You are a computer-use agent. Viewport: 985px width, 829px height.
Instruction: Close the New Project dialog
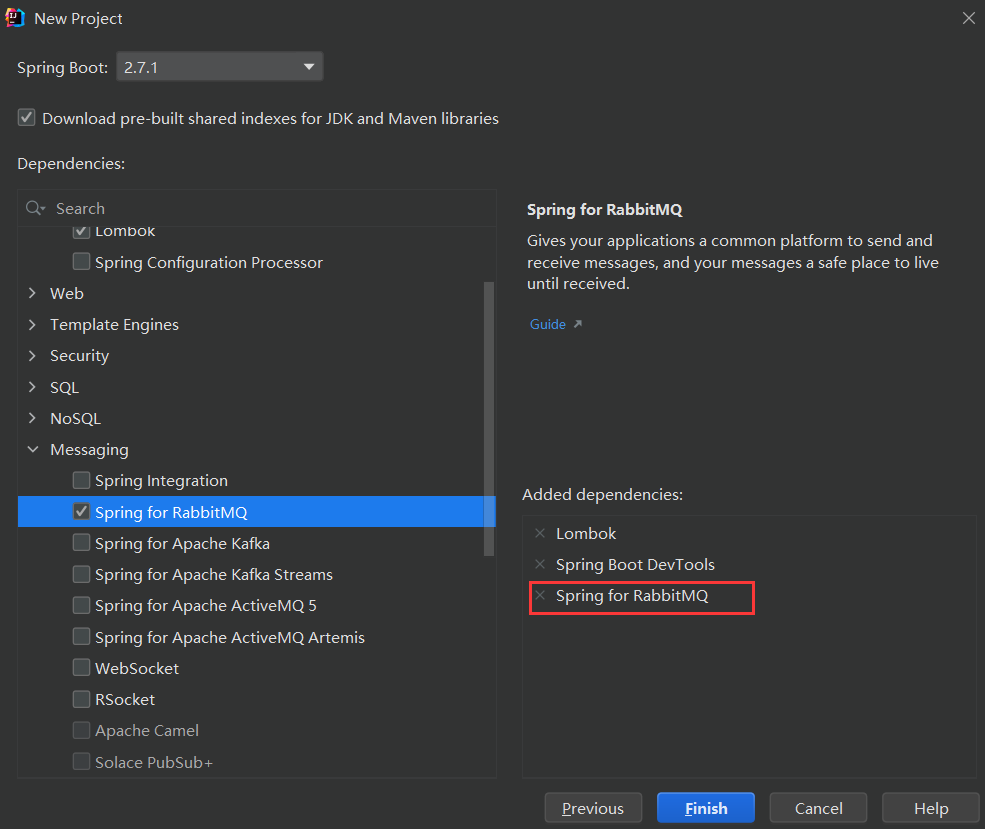[969, 18]
